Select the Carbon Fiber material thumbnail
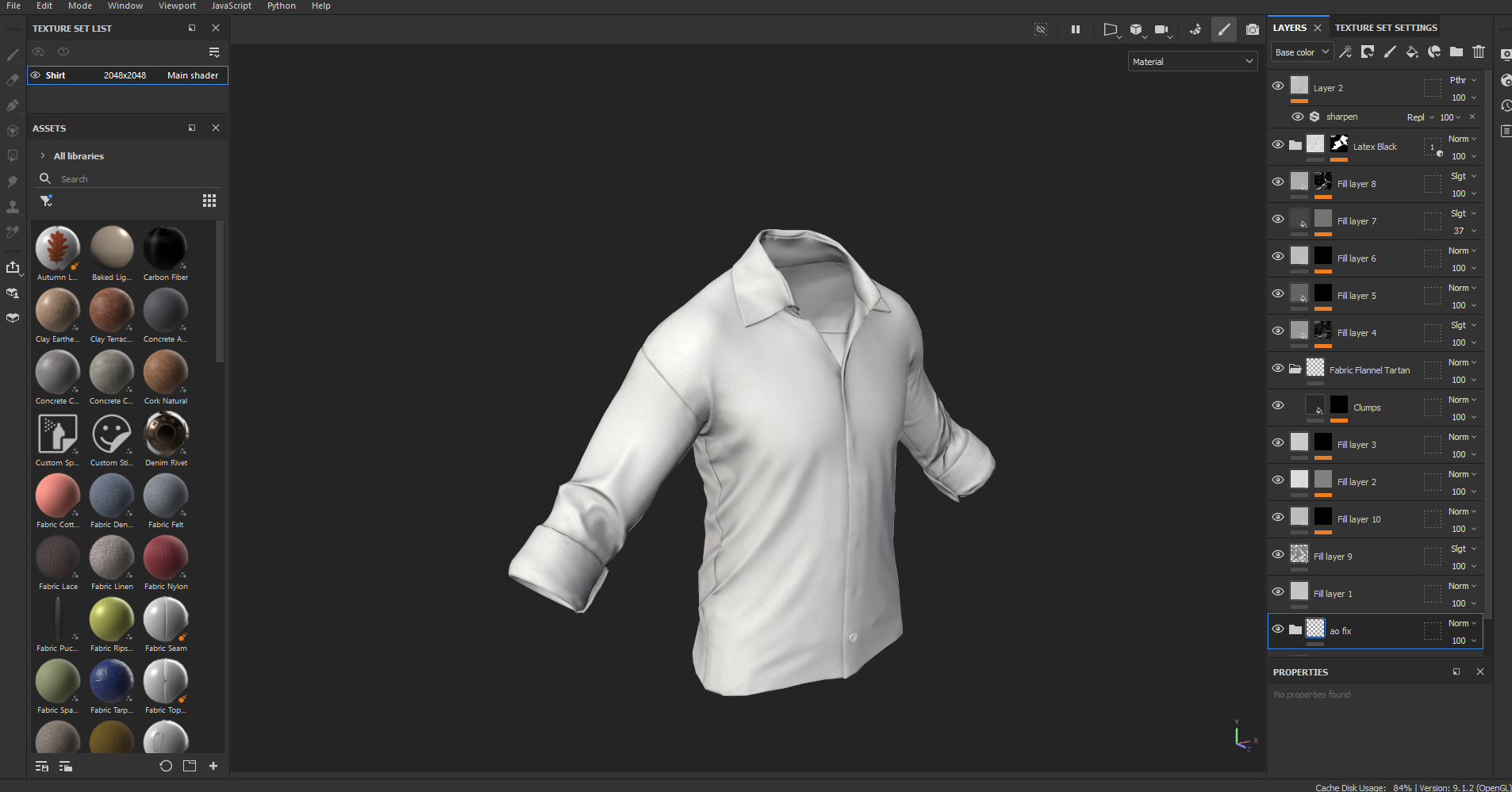The width and height of the screenshot is (1512, 792). (x=165, y=249)
